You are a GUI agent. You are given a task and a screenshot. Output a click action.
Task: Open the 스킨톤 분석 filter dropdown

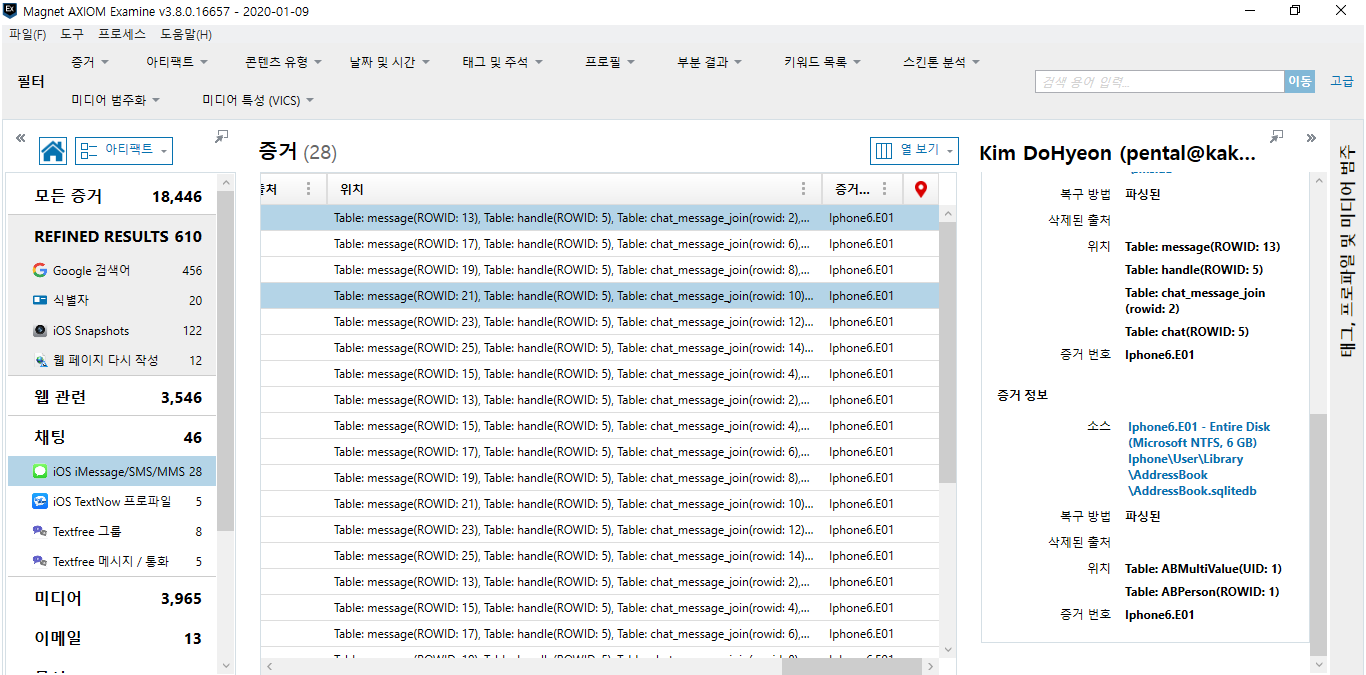click(941, 62)
